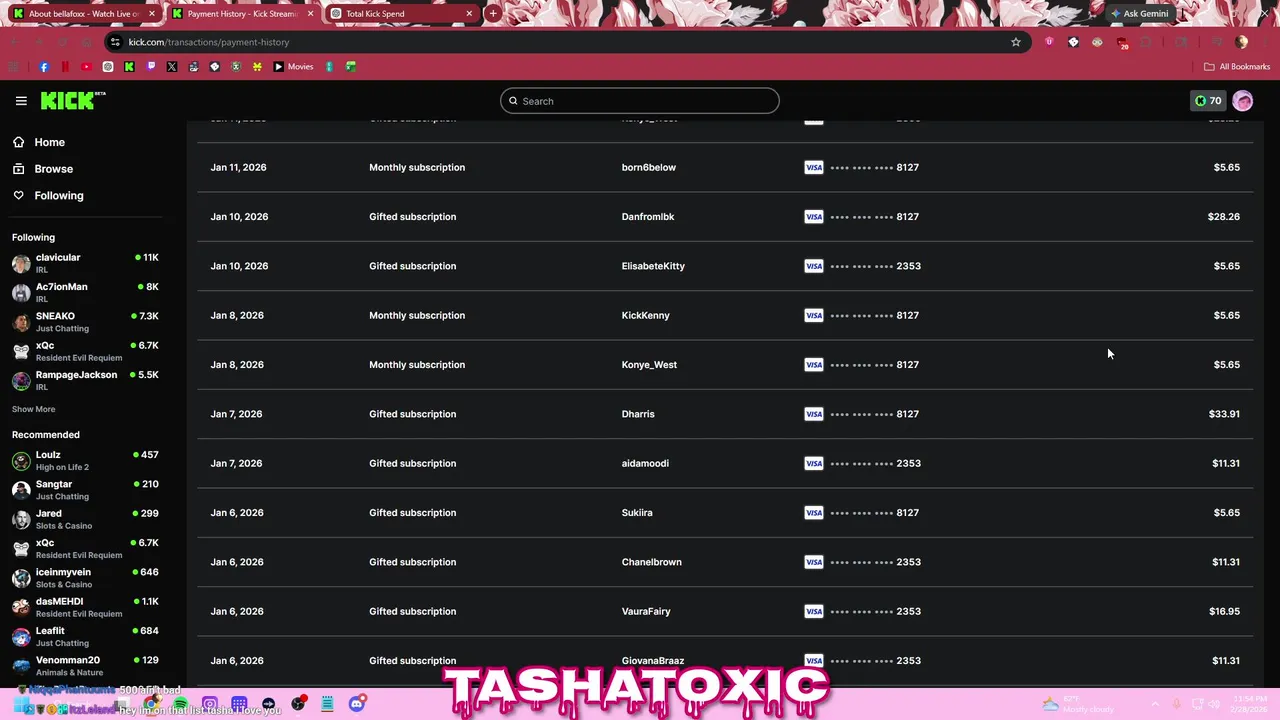Open Discord from the taskbar
Viewport: 1280px width, 720px height.
(357, 704)
